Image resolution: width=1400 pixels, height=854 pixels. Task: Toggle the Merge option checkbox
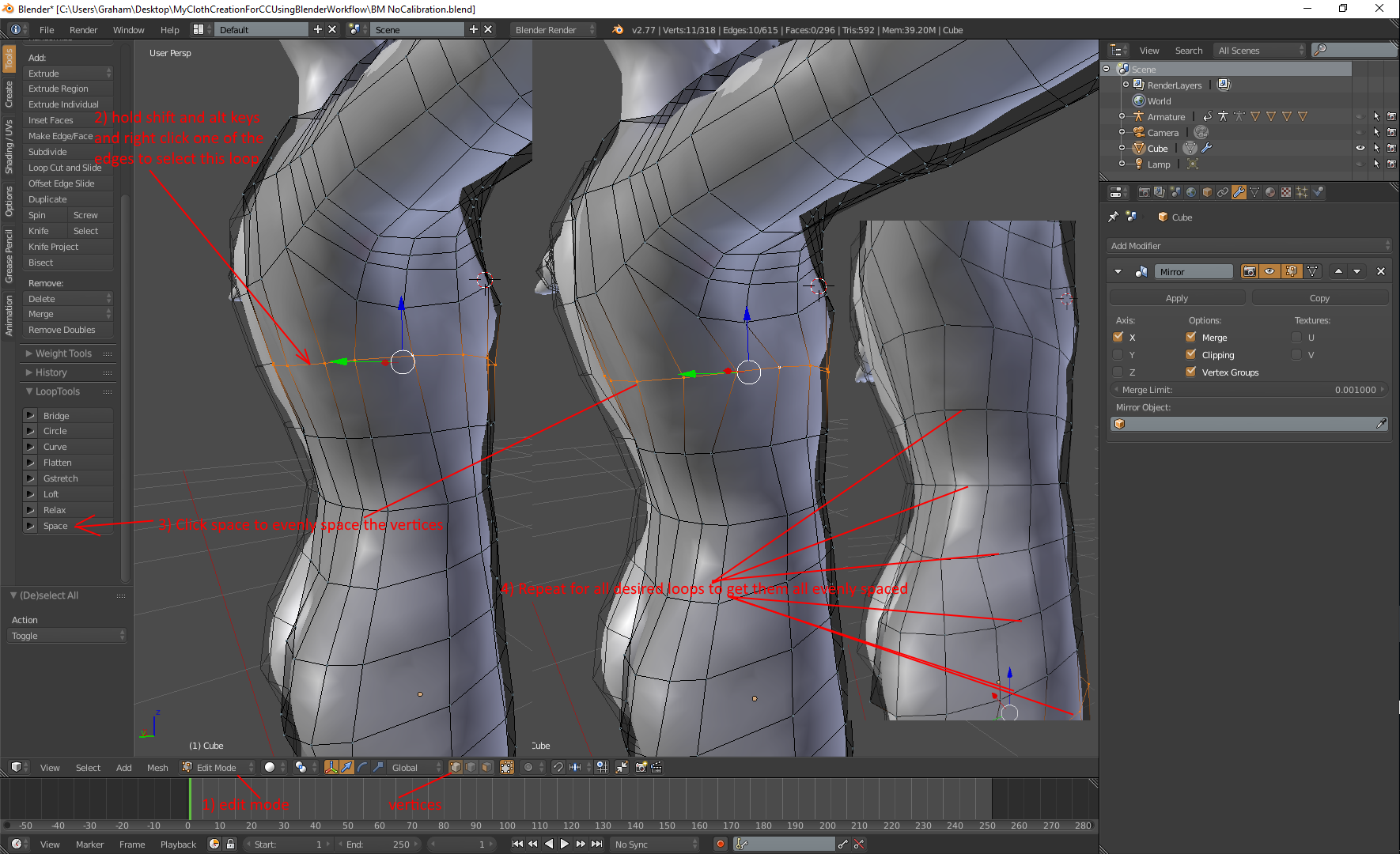[x=1190, y=337]
